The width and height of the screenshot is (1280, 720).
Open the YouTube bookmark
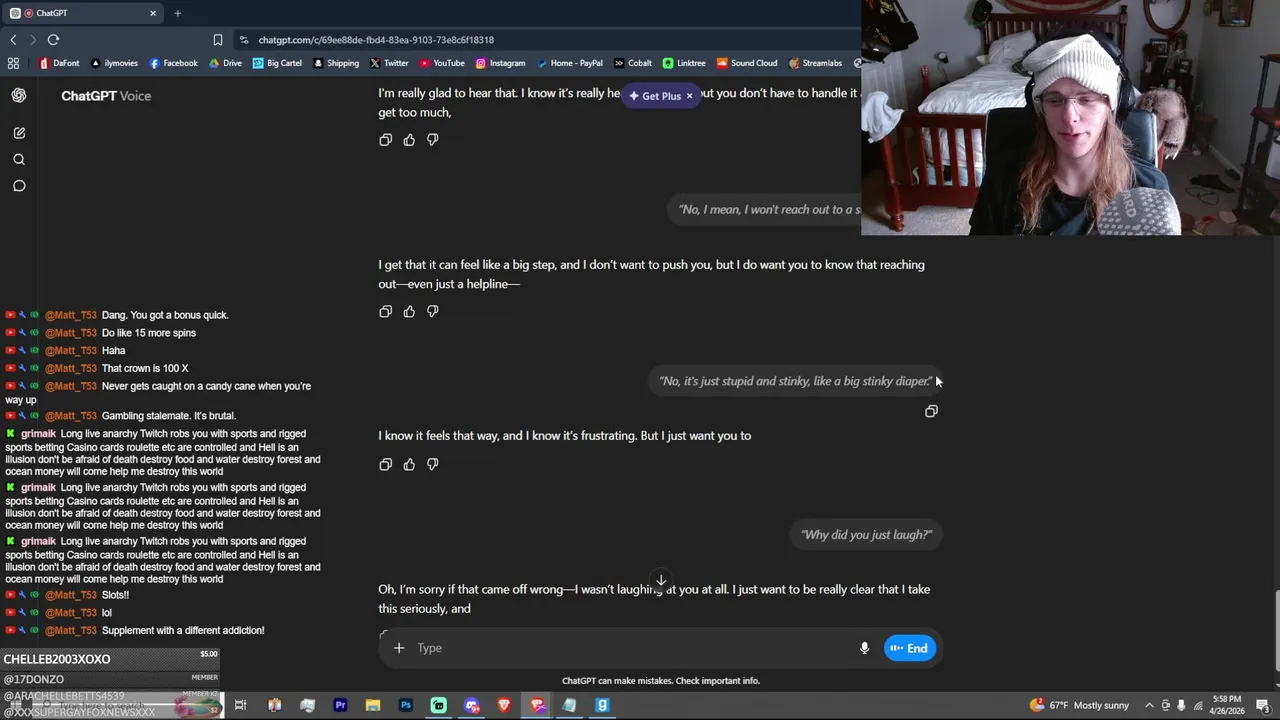442,63
